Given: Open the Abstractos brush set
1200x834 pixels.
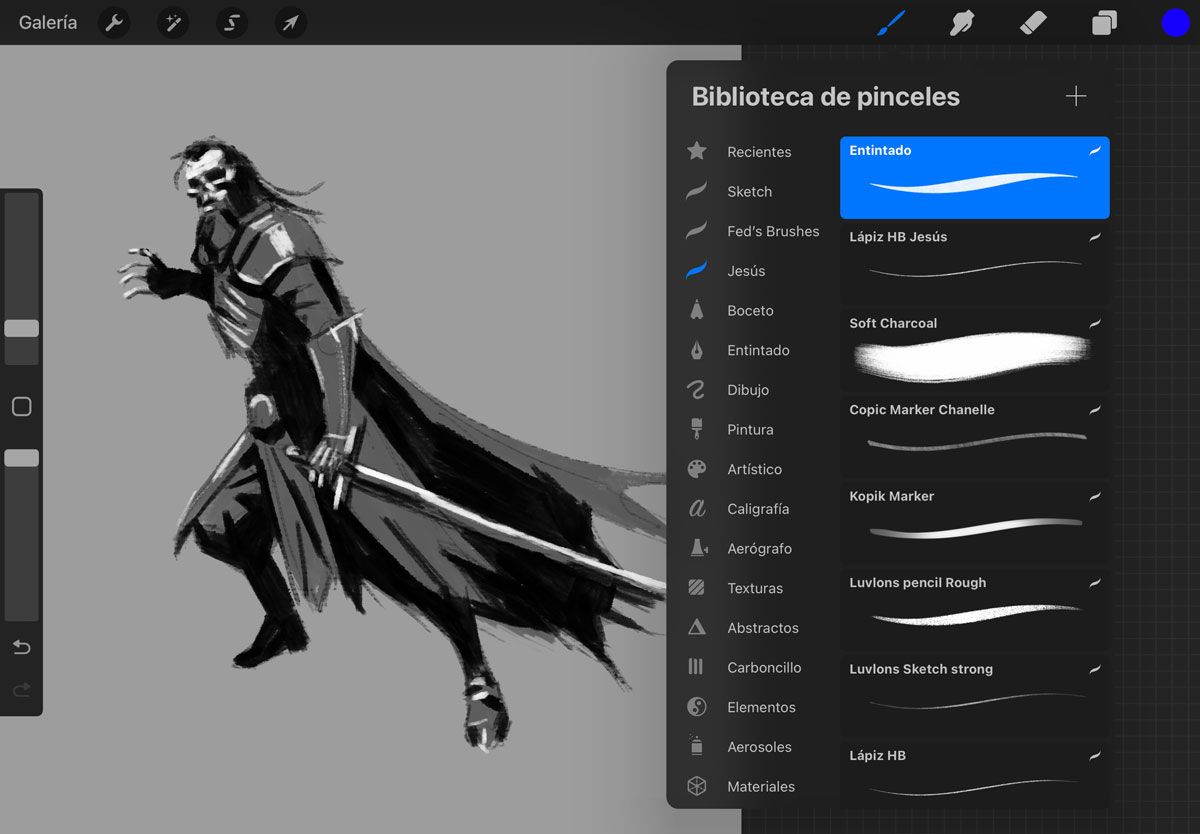Looking at the screenshot, I should click(763, 628).
